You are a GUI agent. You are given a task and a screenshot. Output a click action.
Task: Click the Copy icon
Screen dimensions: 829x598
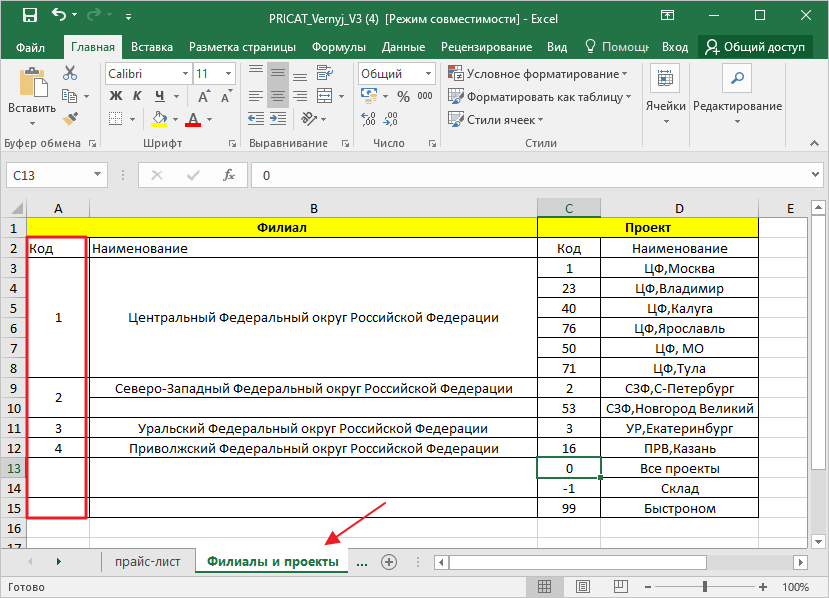[69, 96]
